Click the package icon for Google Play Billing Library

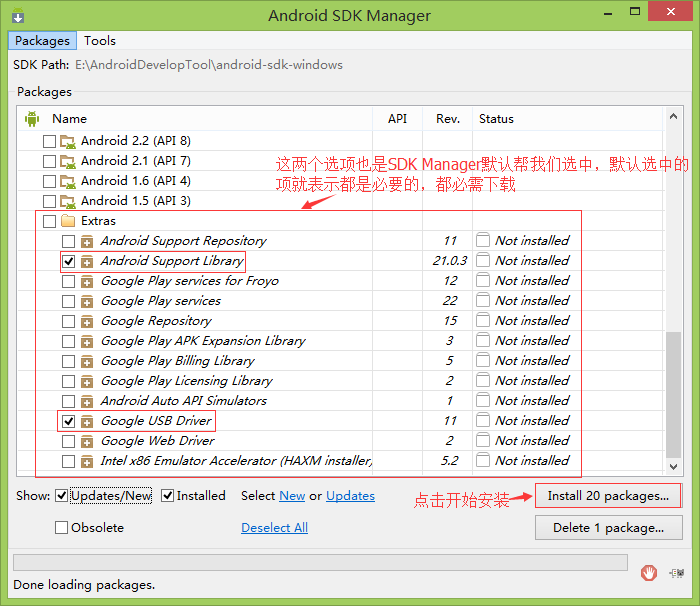click(87, 362)
